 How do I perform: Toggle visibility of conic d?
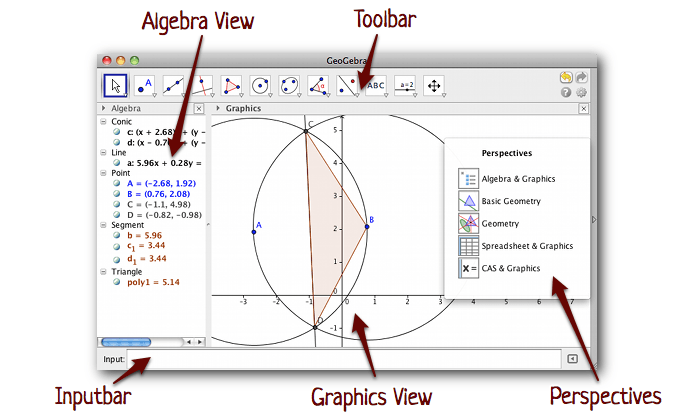tap(117, 142)
